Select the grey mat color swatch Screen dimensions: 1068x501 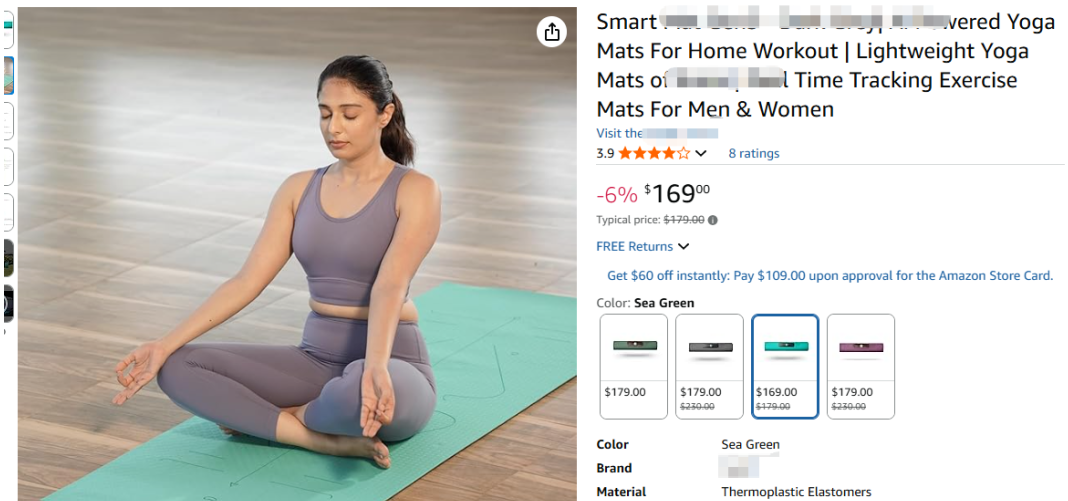click(x=709, y=366)
